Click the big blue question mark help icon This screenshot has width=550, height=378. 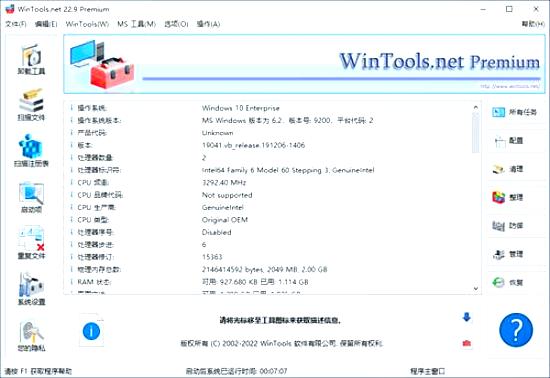pyautogui.click(x=516, y=330)
